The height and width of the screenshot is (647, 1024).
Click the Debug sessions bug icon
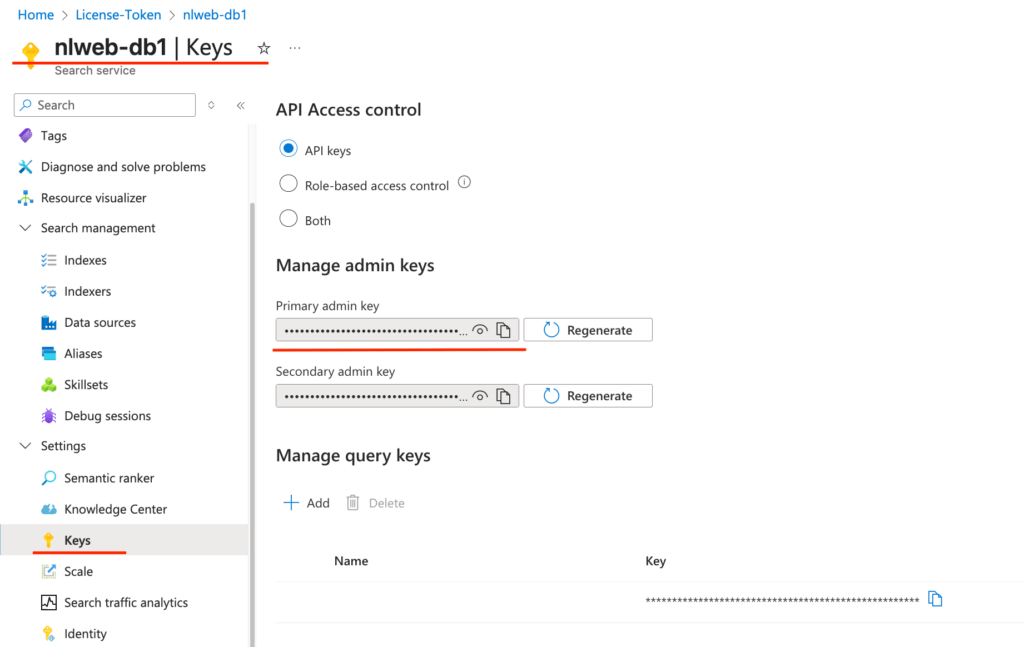[x=49, y=416]
